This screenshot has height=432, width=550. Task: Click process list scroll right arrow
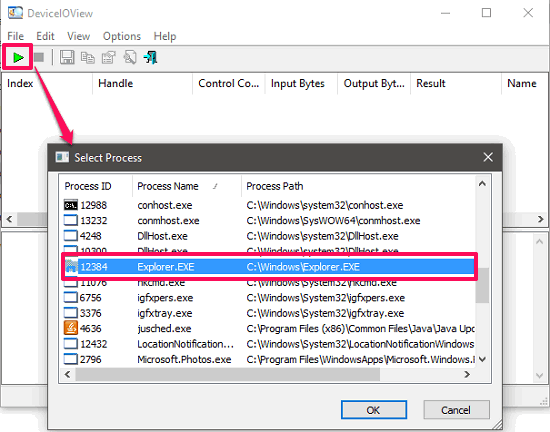pyautogui.click(x=467, y=374)
